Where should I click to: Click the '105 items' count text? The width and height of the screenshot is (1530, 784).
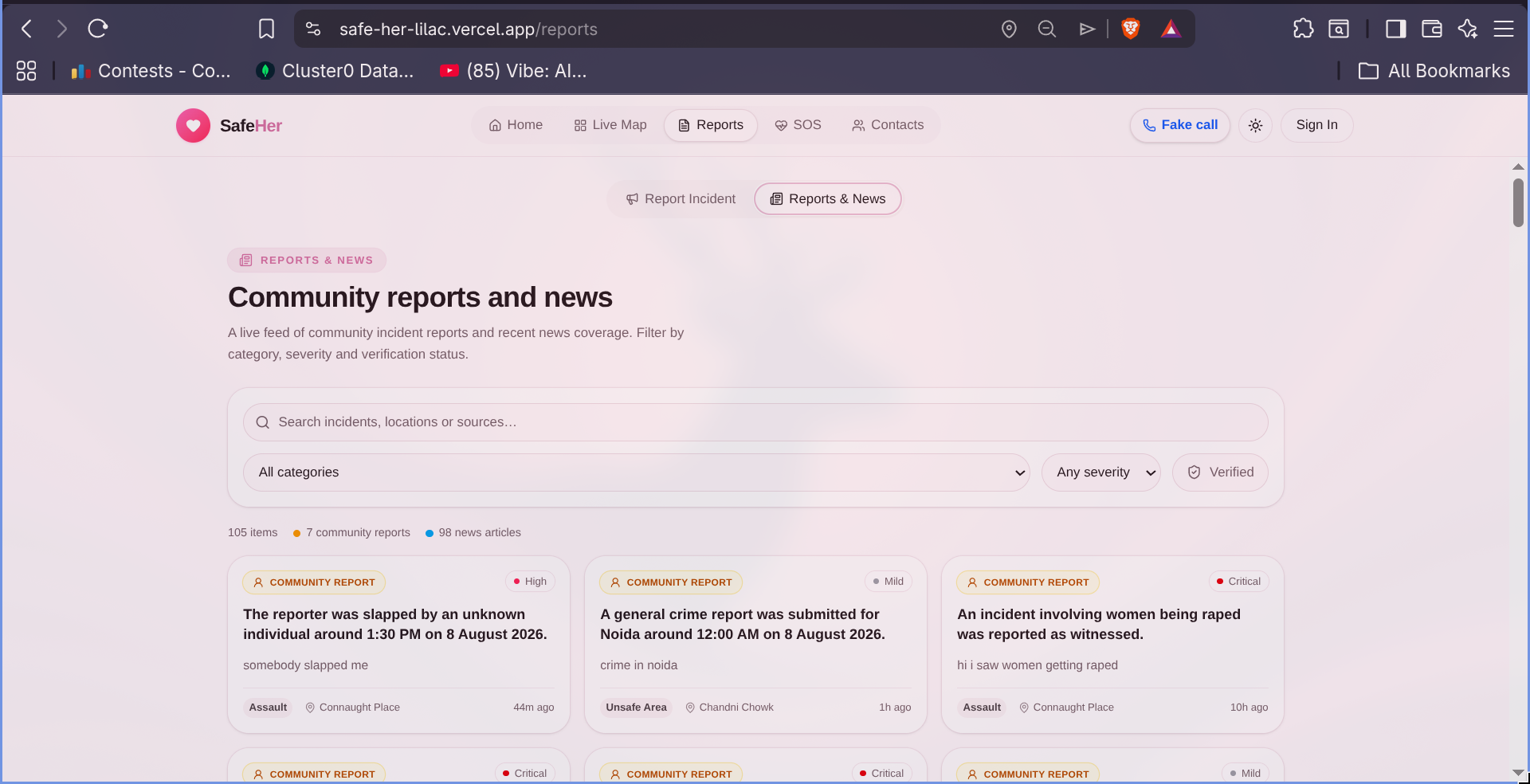253,533
